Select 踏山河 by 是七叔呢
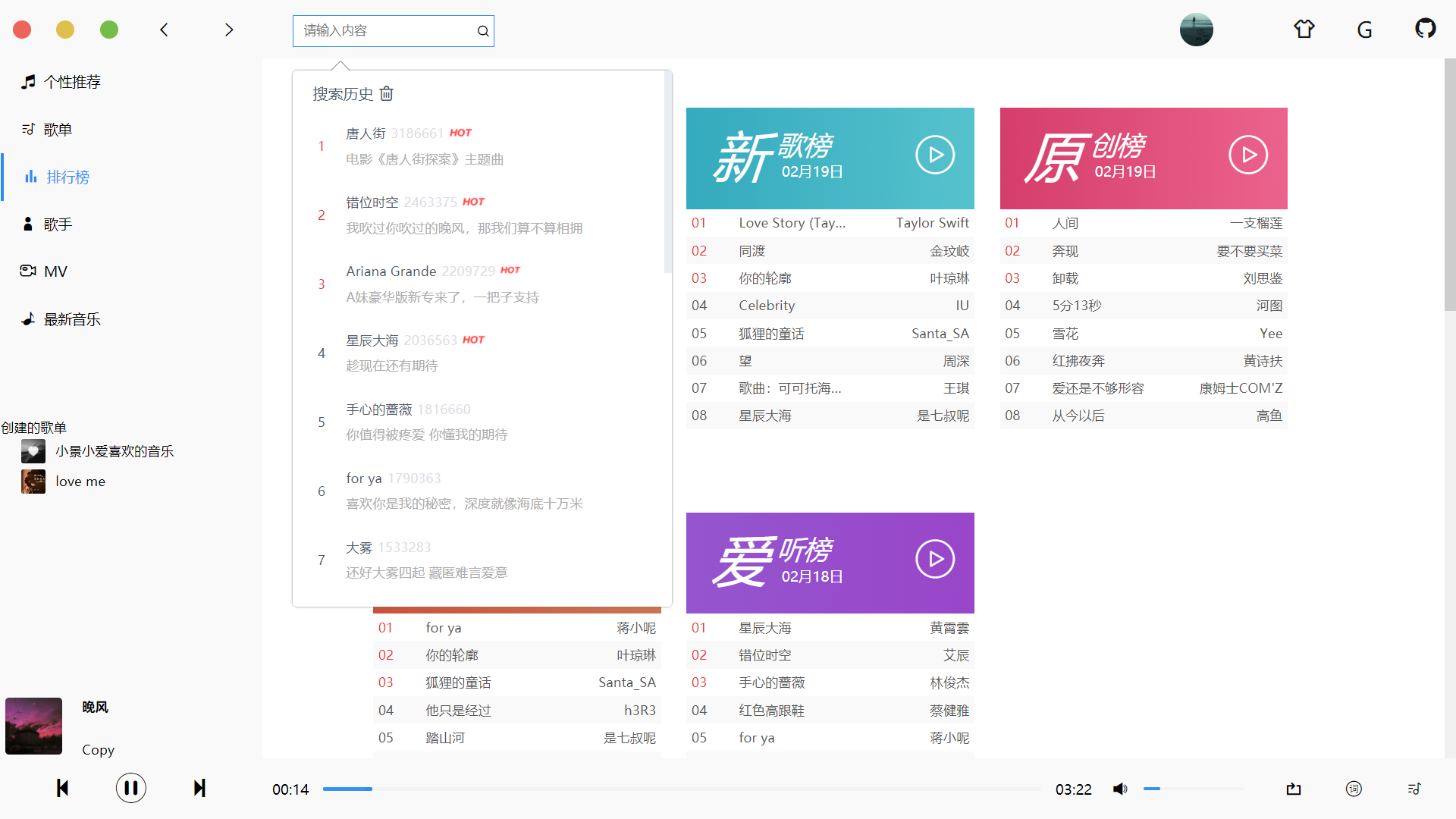The image size is (1456, 819). click(x=517, y=738)
